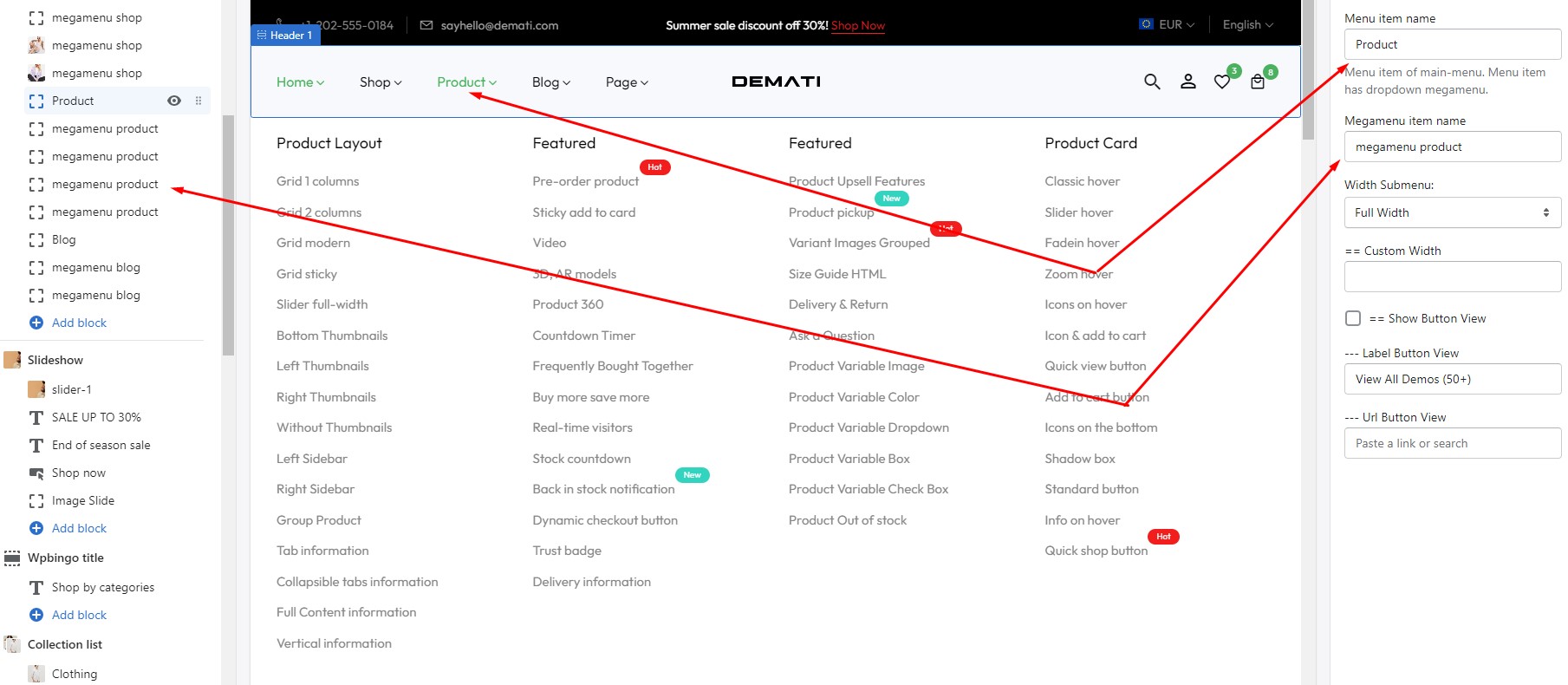Open the Width Submenu dropdown

click(x=1452, y=212)
